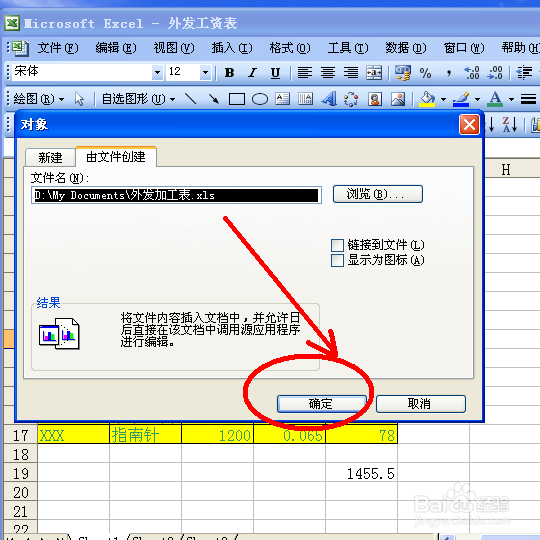Click Sort Descending Z-A icon

[x=509, y=124]
